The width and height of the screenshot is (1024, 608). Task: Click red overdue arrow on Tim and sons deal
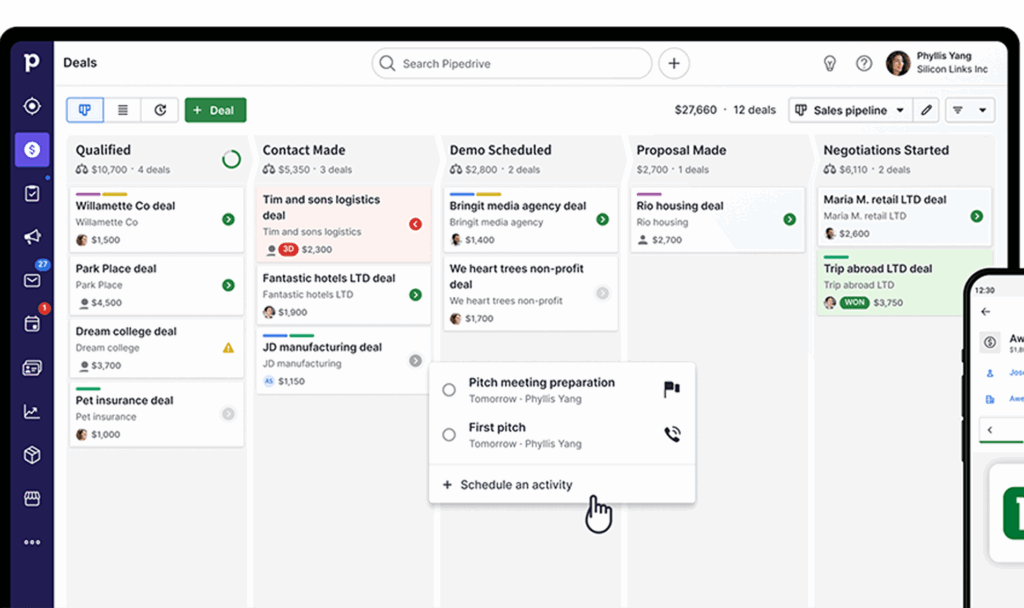point(415,224)
